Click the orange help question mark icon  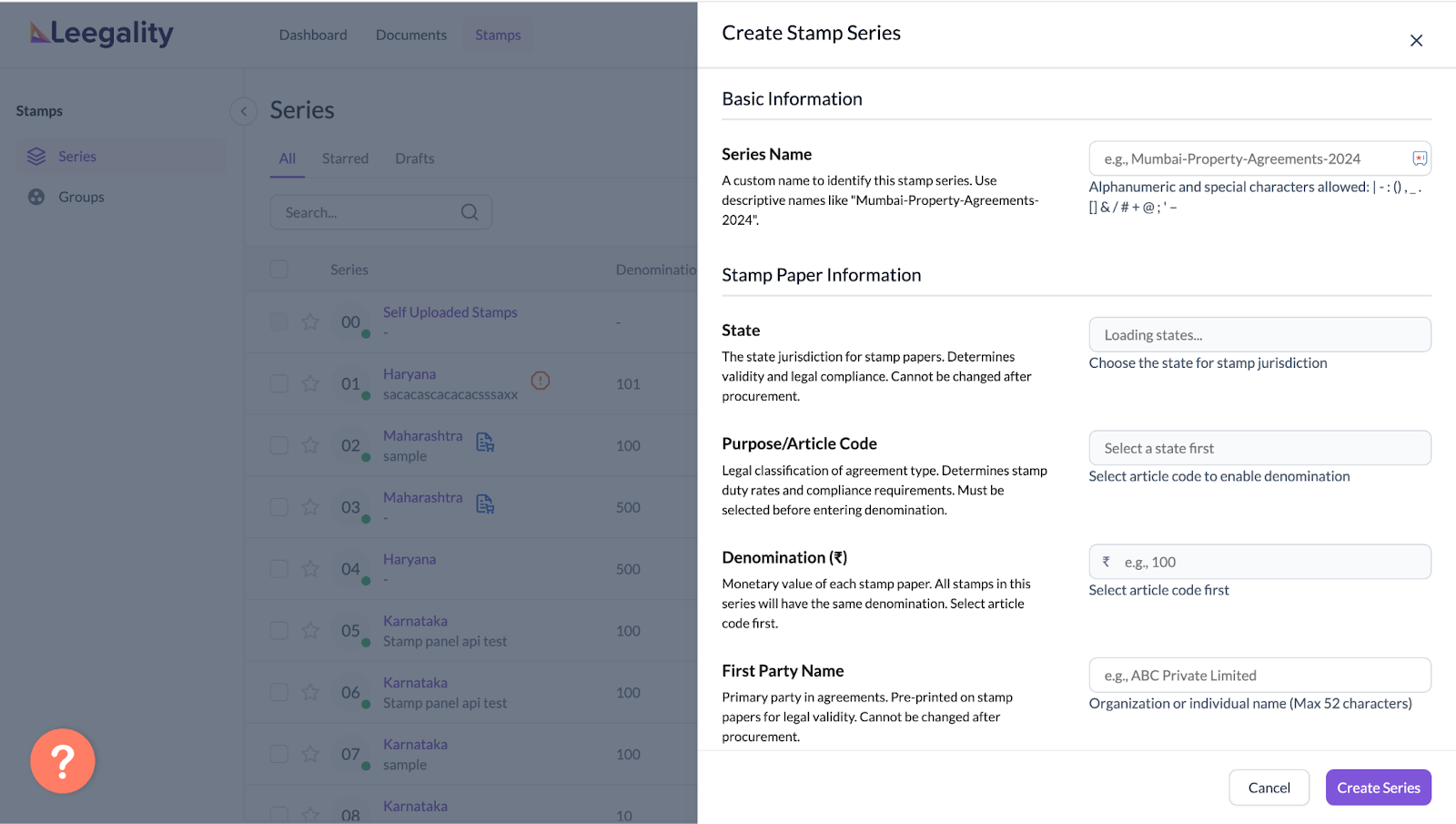(x=62, y=760)
